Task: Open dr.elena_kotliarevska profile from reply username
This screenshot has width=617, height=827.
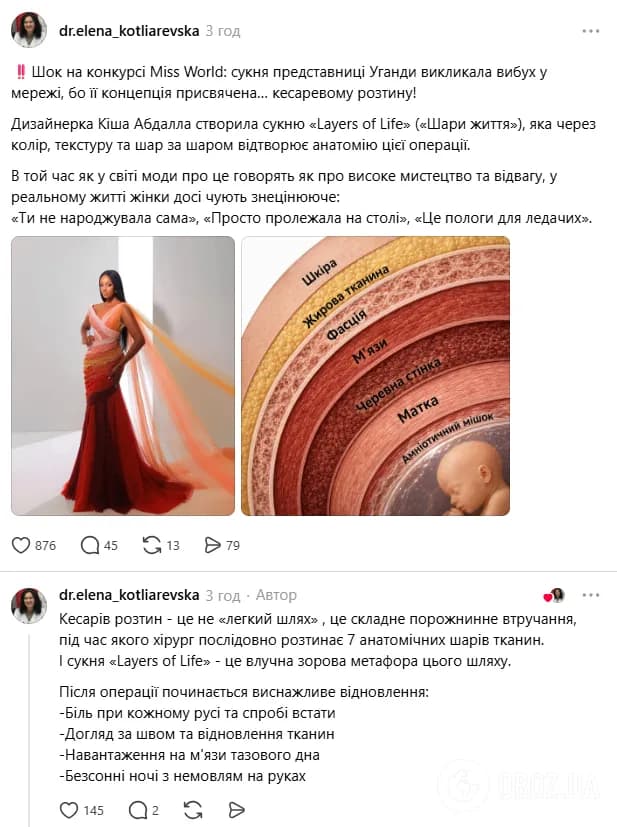Action: (x=129, y=595)
